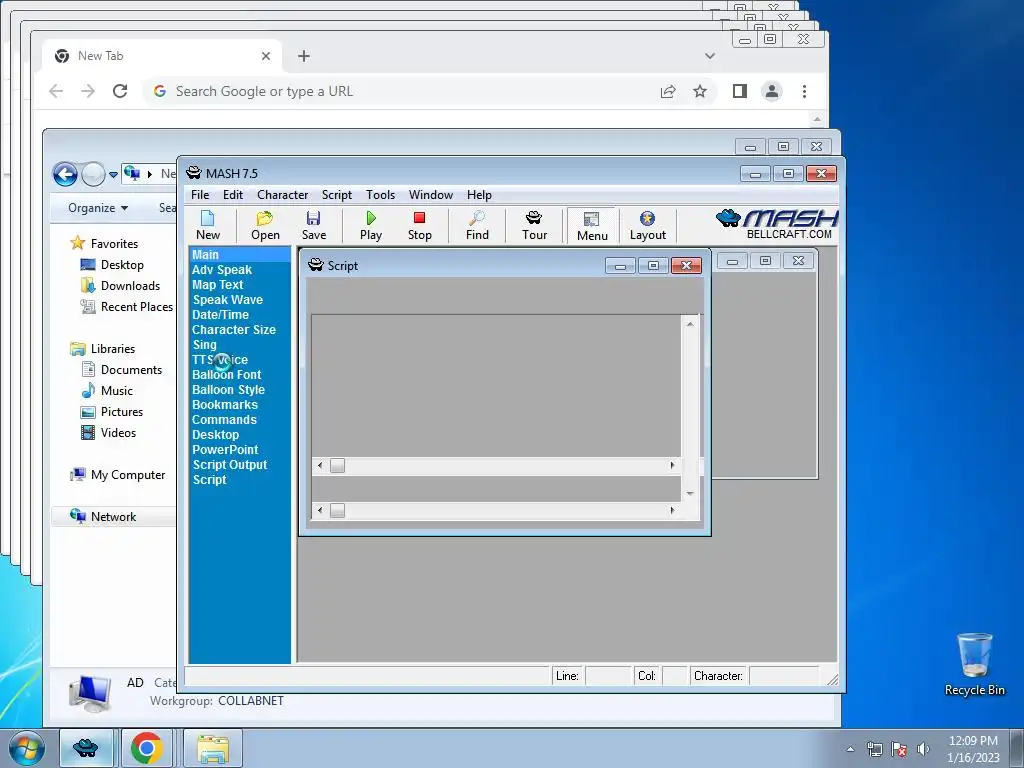This screenshot has height=768, width=1024.
Task: Select Script at bottom of side menu
Action: tap(210, 480)
